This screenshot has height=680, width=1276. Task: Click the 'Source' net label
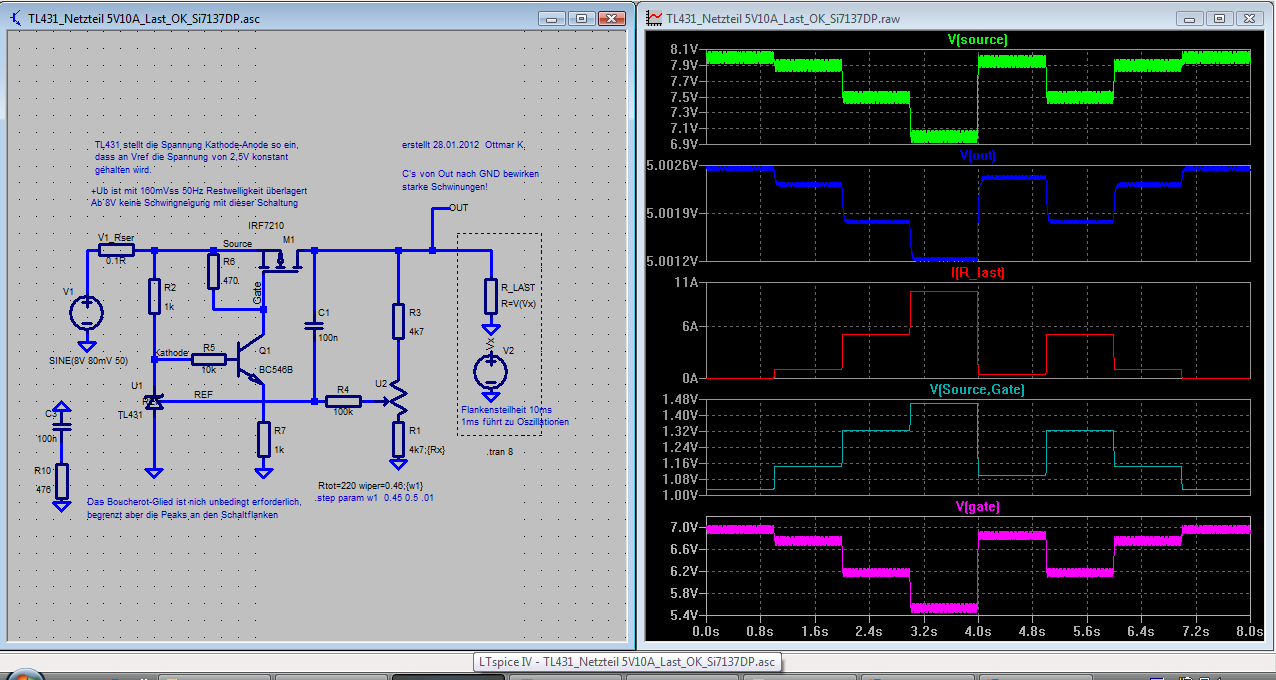237,243
